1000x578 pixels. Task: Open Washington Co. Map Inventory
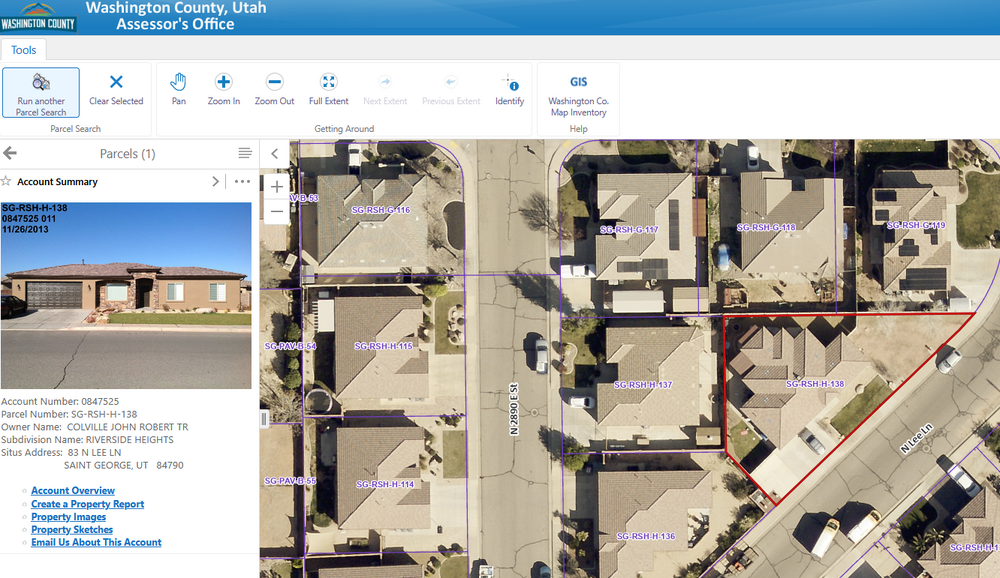coord(578,93)
